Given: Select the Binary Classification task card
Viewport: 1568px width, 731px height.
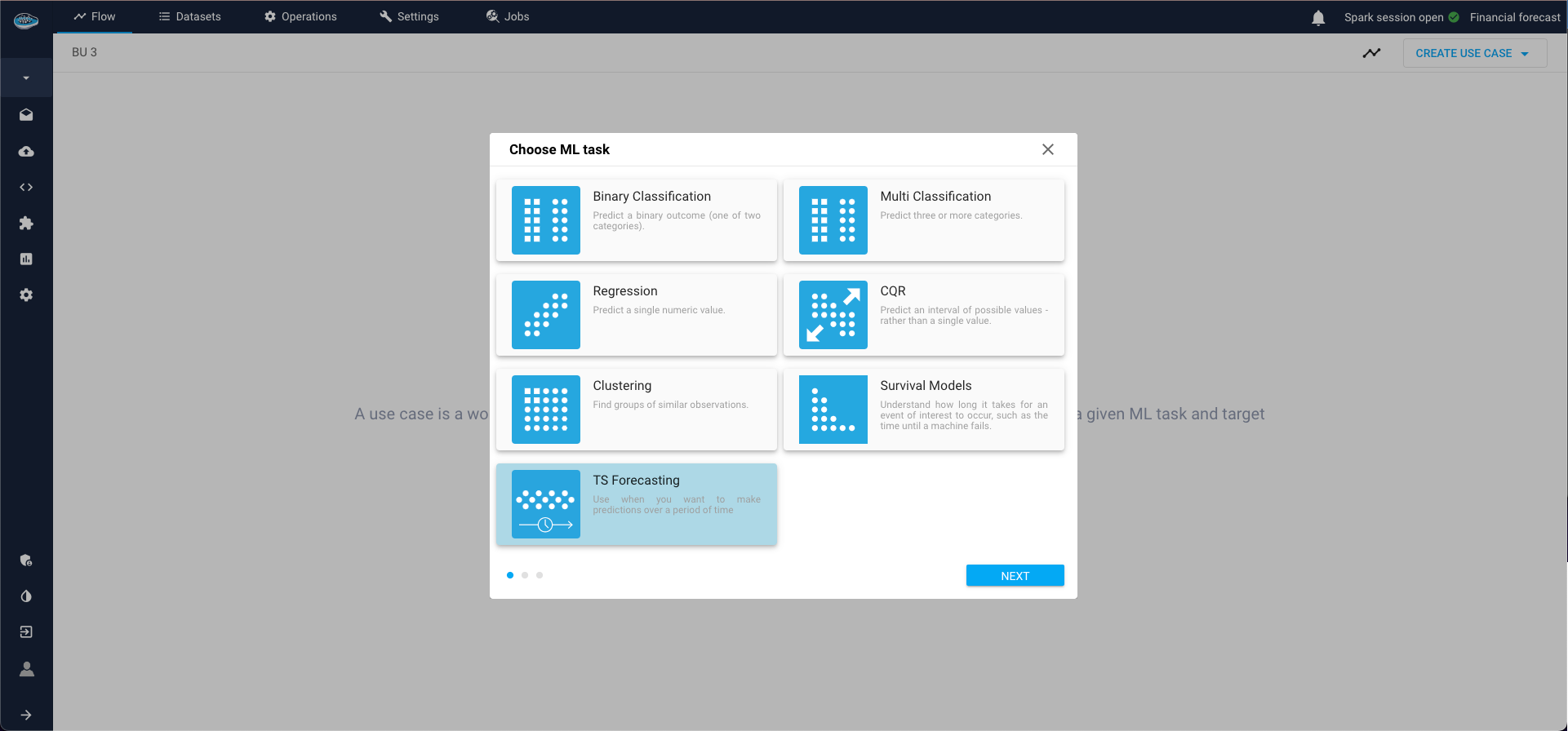Looking at the screenshot, I should coord(636,220).
